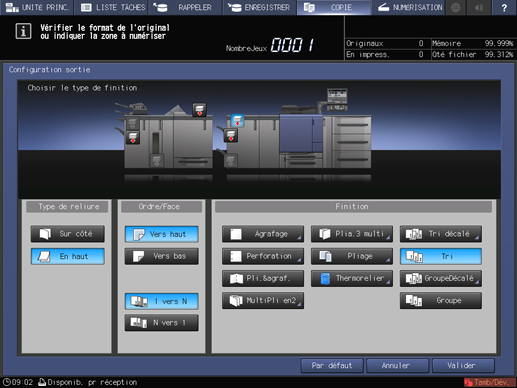Select 'En haut' binding type
Screen dimensions: 517x388
pos(68,256)
